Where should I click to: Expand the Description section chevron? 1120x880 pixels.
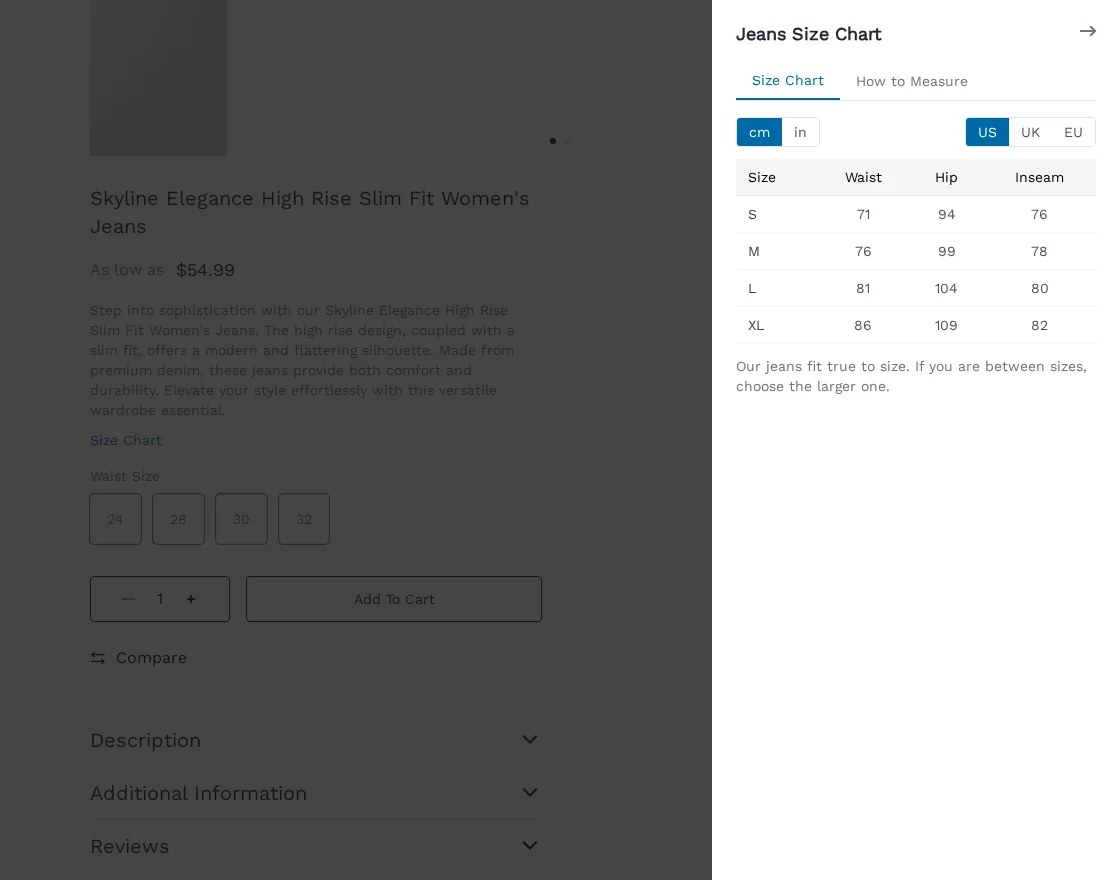point(529,739)
